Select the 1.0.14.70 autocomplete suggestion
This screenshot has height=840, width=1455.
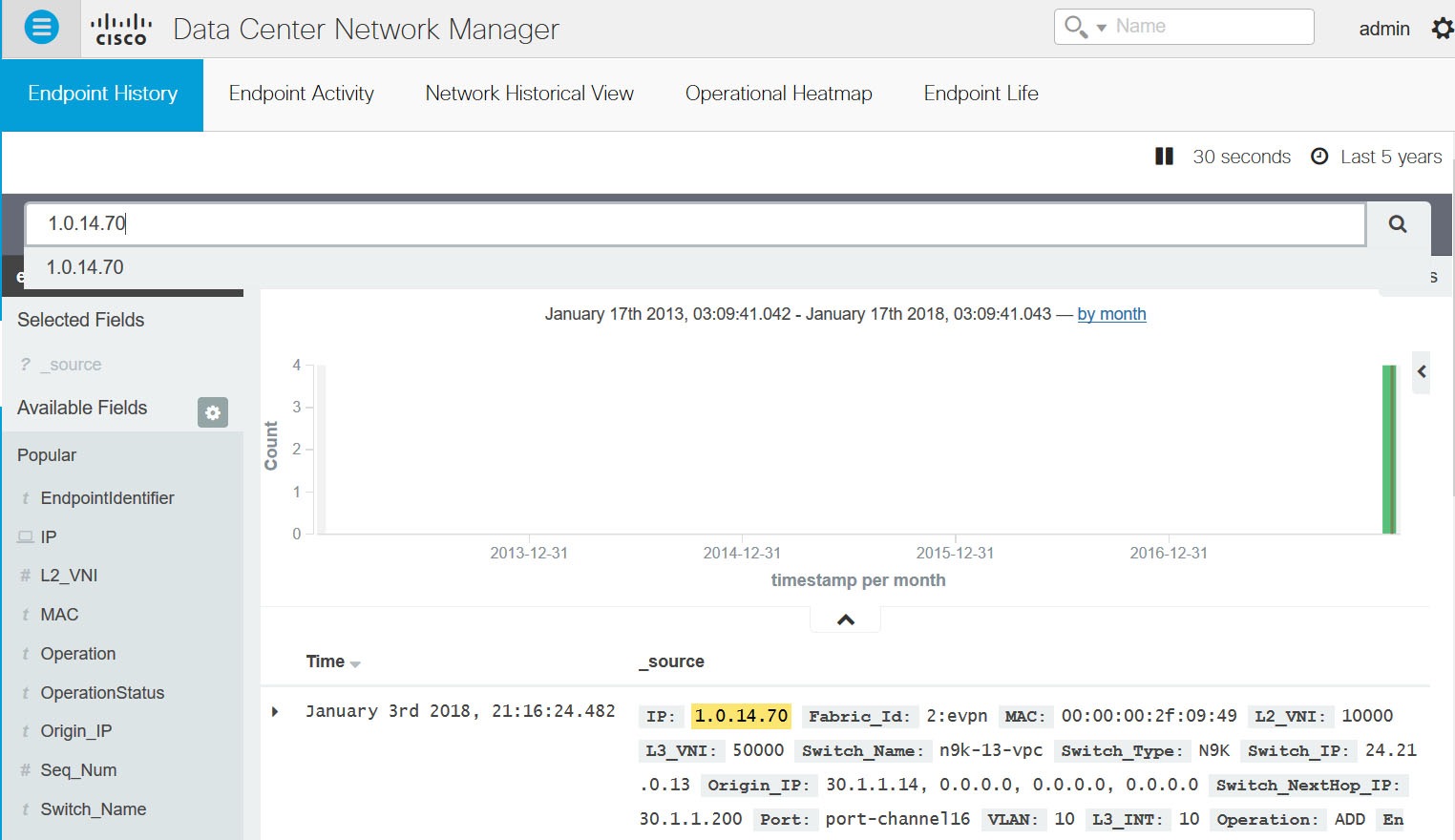(x=84, y=267)
